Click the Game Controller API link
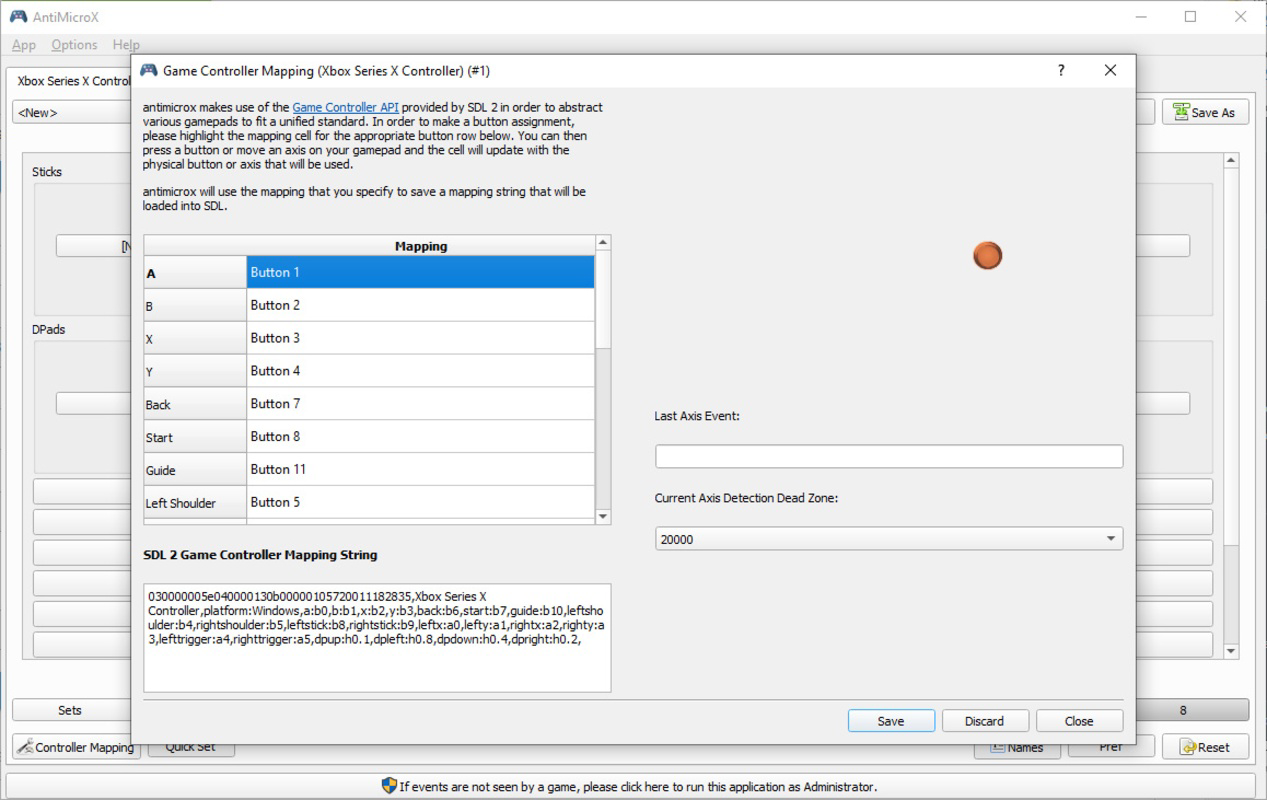The image size is (1267, 800). coord(345,107)
